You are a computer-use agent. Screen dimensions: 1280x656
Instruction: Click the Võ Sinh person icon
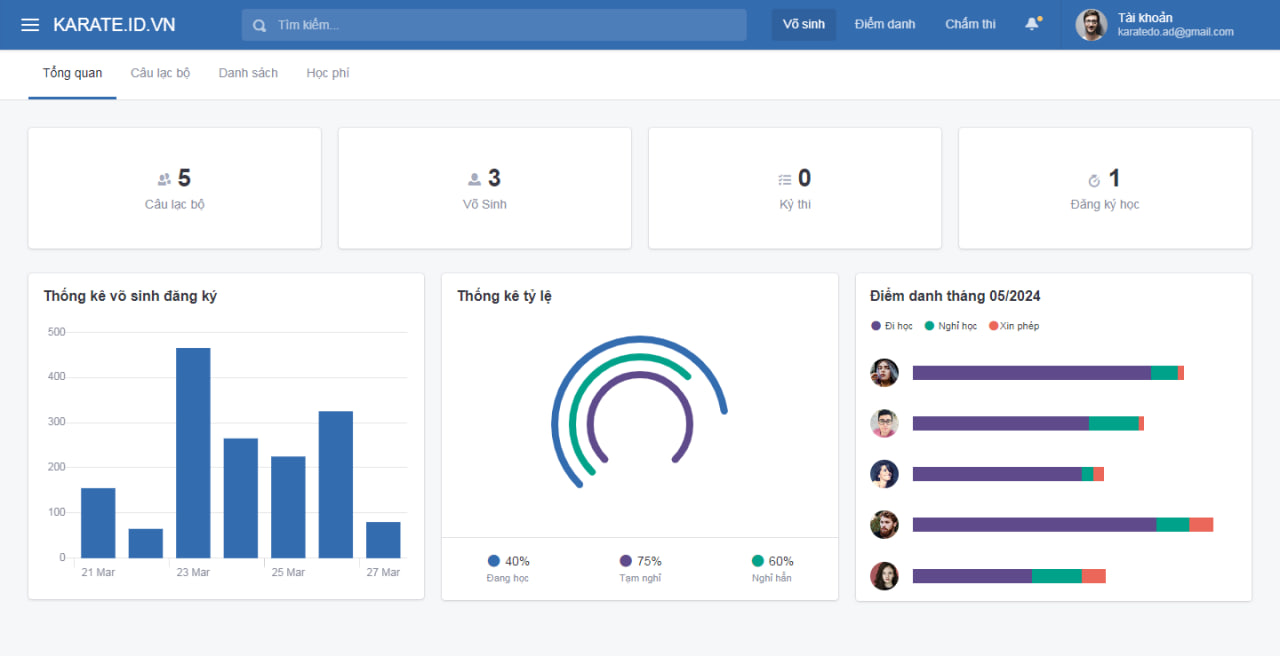click(474, 179)
